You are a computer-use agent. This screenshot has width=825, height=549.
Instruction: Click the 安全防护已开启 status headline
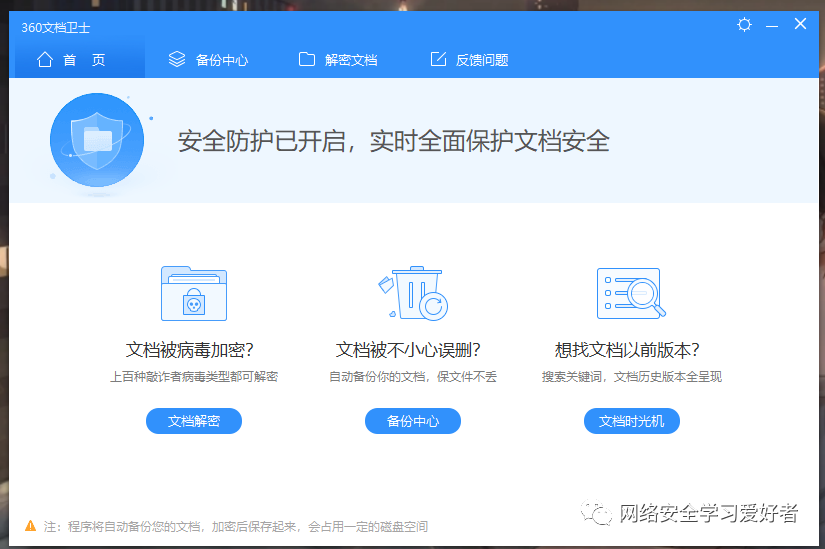pos(394,141)
